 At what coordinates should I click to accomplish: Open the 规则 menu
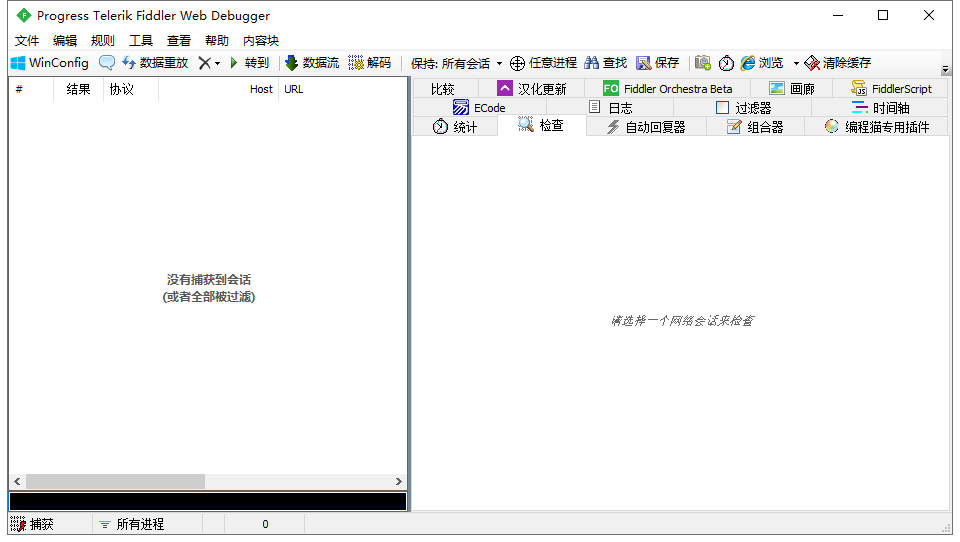coord(103,40)
